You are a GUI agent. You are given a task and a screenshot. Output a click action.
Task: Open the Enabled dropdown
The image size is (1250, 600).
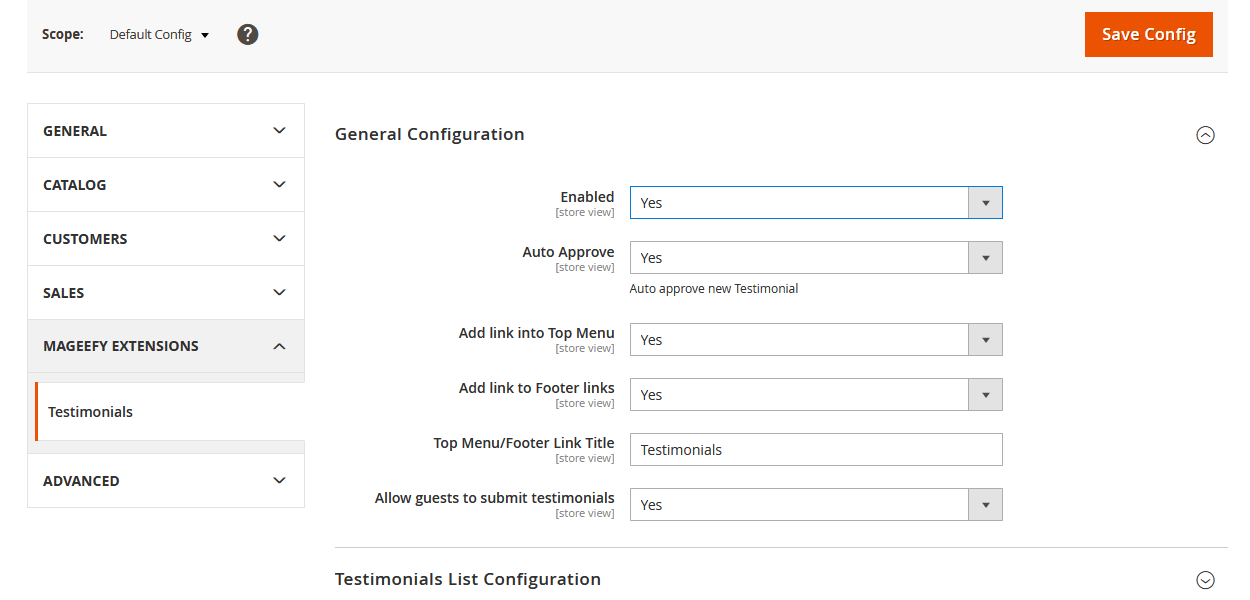coord(815,203)
